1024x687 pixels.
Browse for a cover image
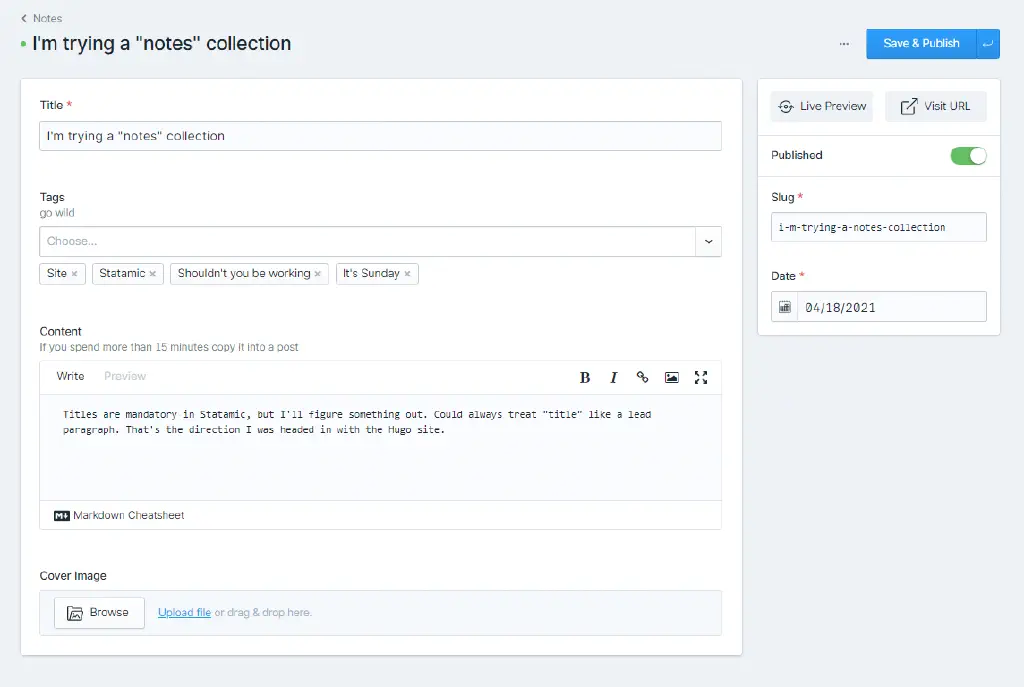point(99,613)
